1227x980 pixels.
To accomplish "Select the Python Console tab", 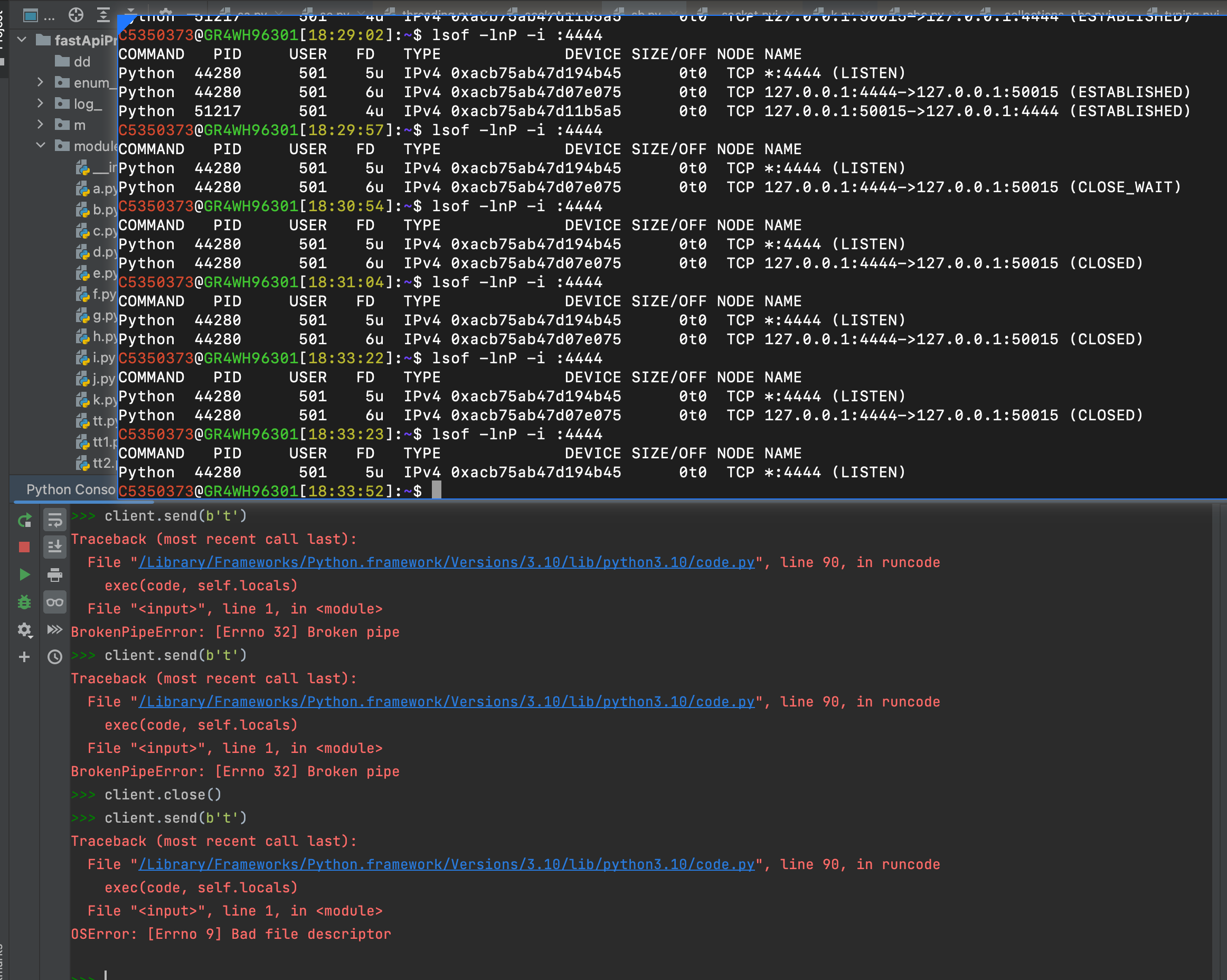I will click(71, 489).
